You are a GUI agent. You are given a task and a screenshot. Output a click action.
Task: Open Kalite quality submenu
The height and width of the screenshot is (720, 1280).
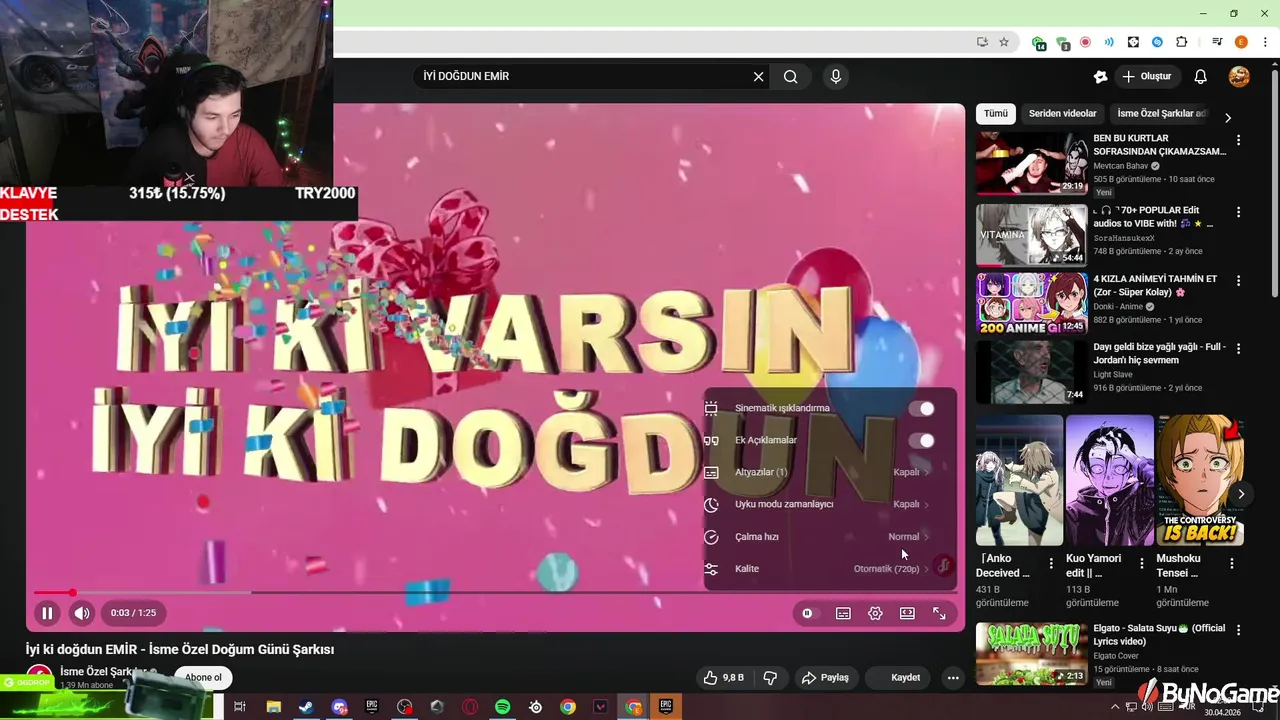830,568
